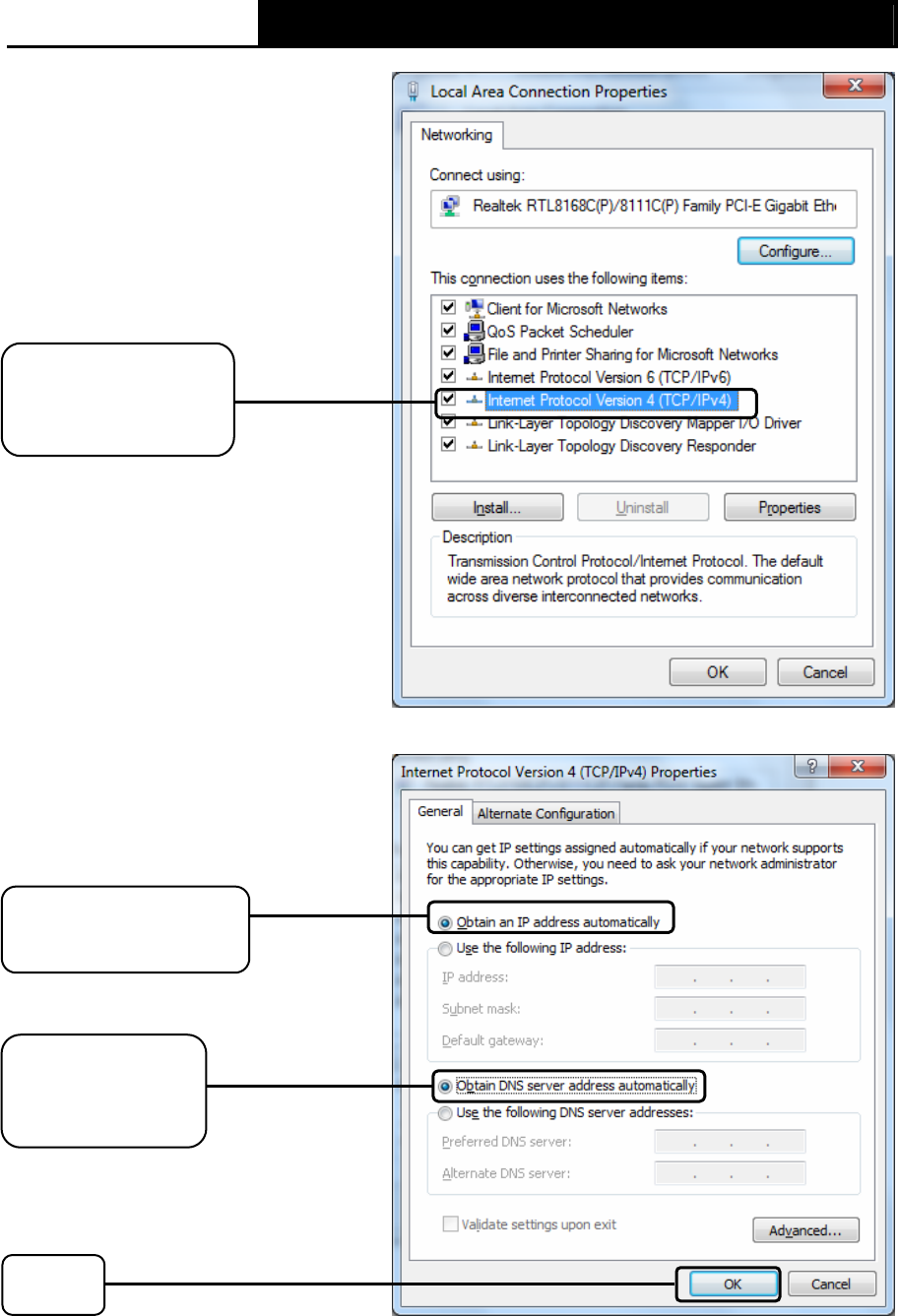Select the QoS Packet Scheduler icon
This screenshot has height=1316, width=898.
(474, 331)
